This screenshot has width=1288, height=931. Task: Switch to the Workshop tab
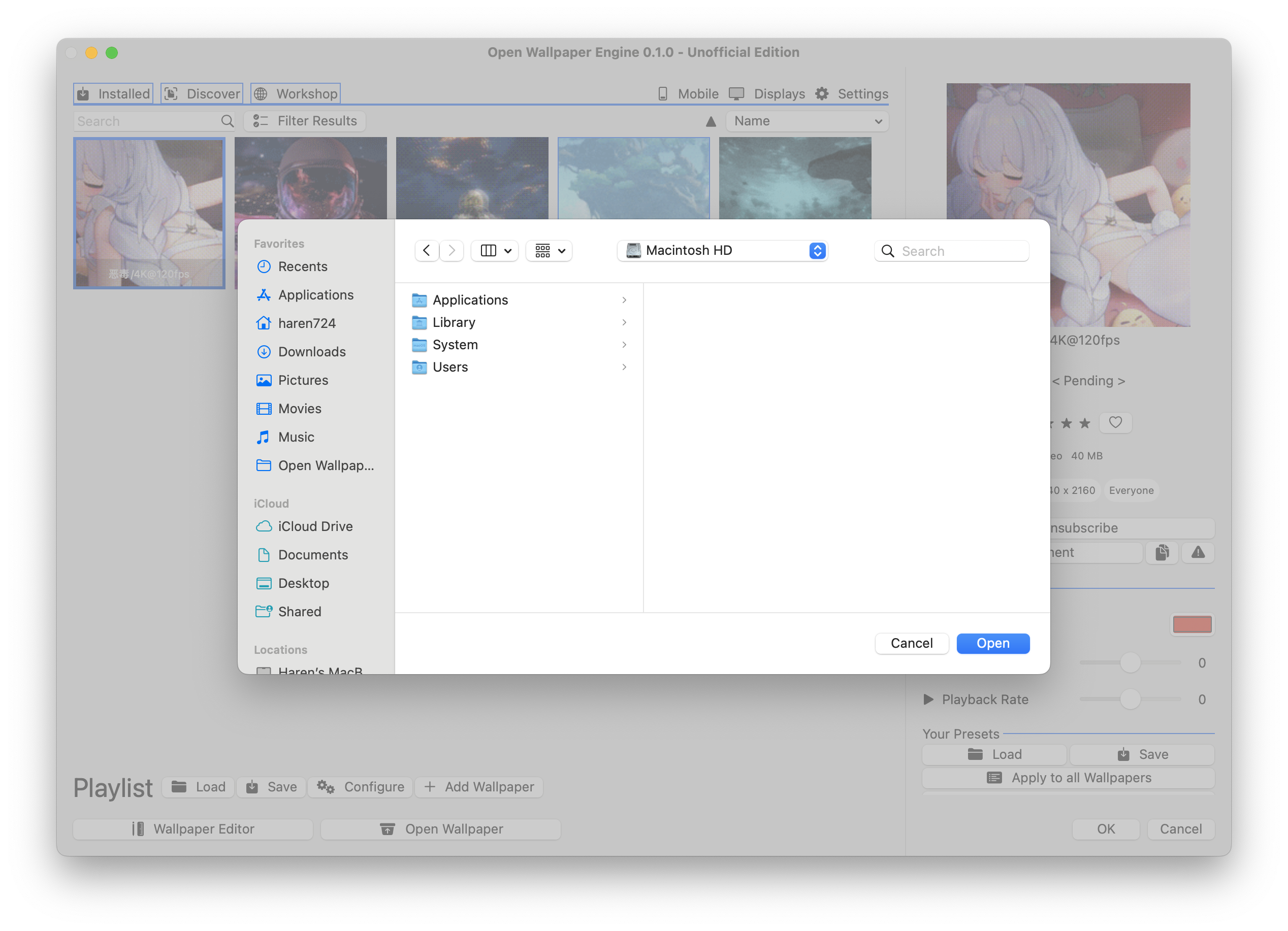296,94
